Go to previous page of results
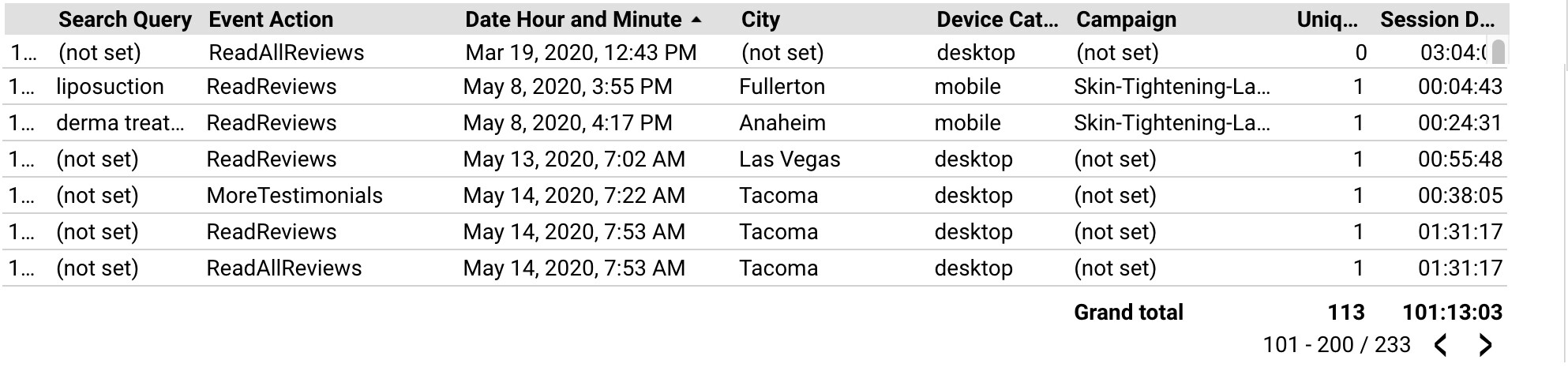This screenshot has width=1568, height=375. click(x=1441, y=345)
